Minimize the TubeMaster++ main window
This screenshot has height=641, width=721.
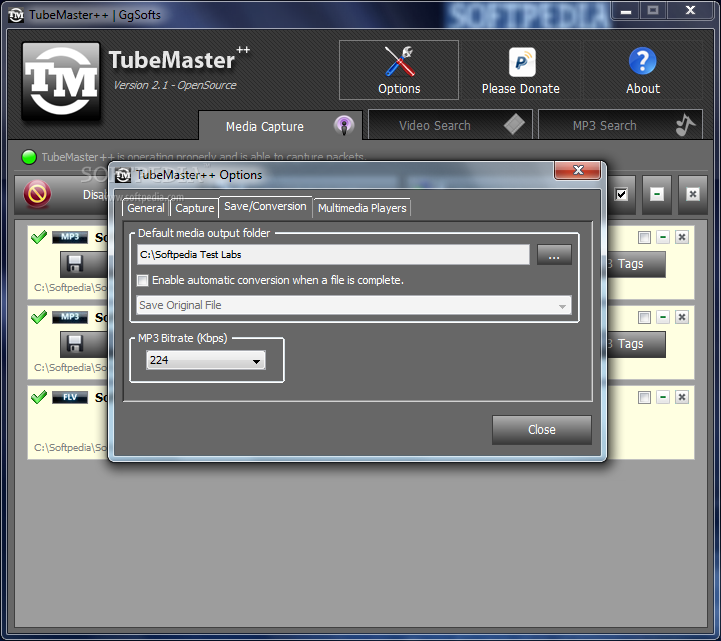click(625, 11)
